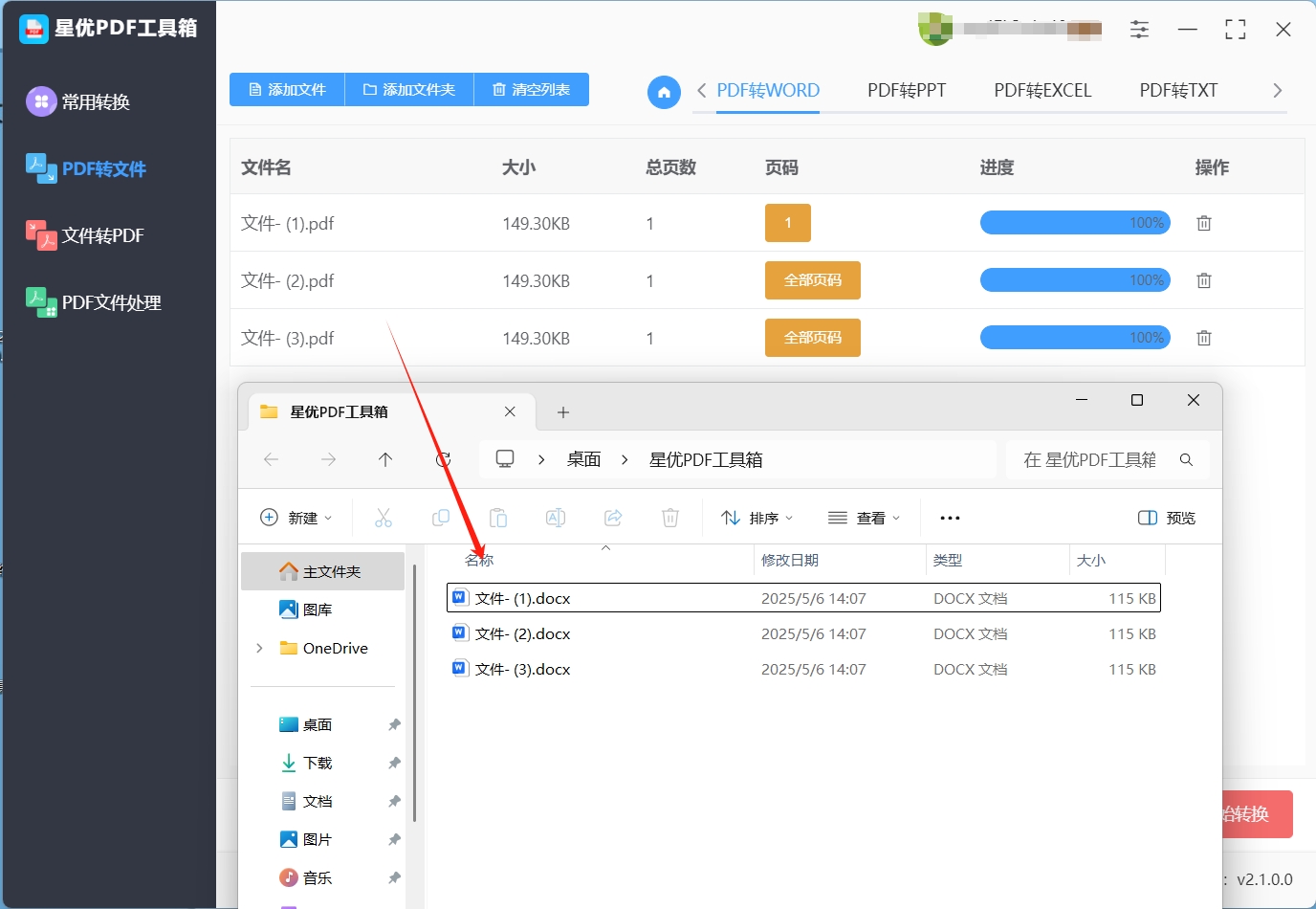This screenshot has height=909, width=1316.
Task: Select the file 文件- (1).docx
Action: [x=803, y=598]
